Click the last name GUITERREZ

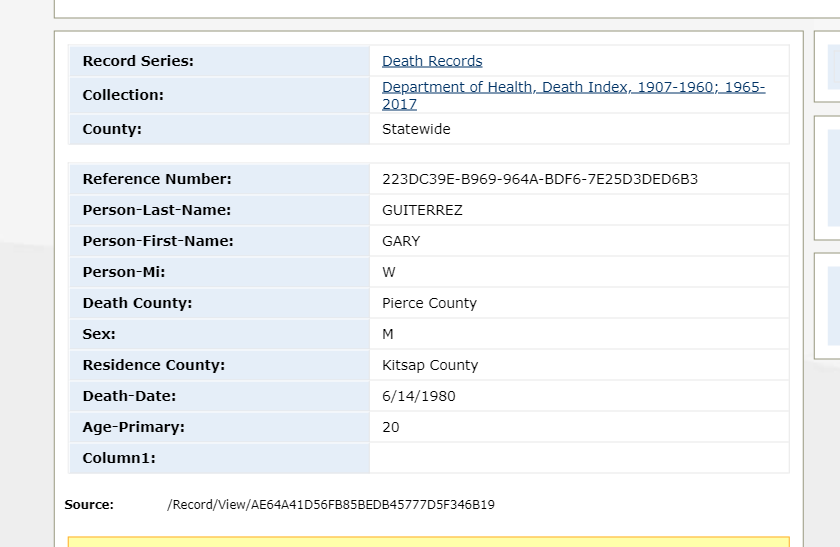coord(422,210)
